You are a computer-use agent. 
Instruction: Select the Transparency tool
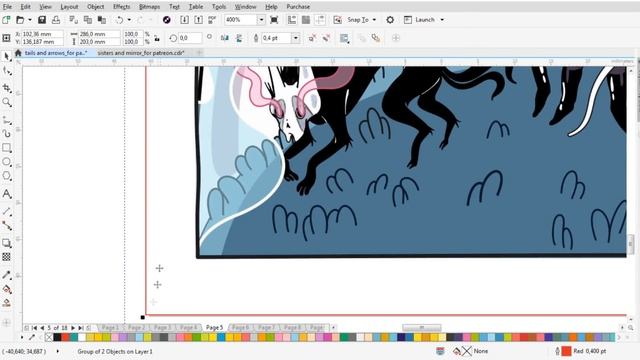[x=7, y=257]
